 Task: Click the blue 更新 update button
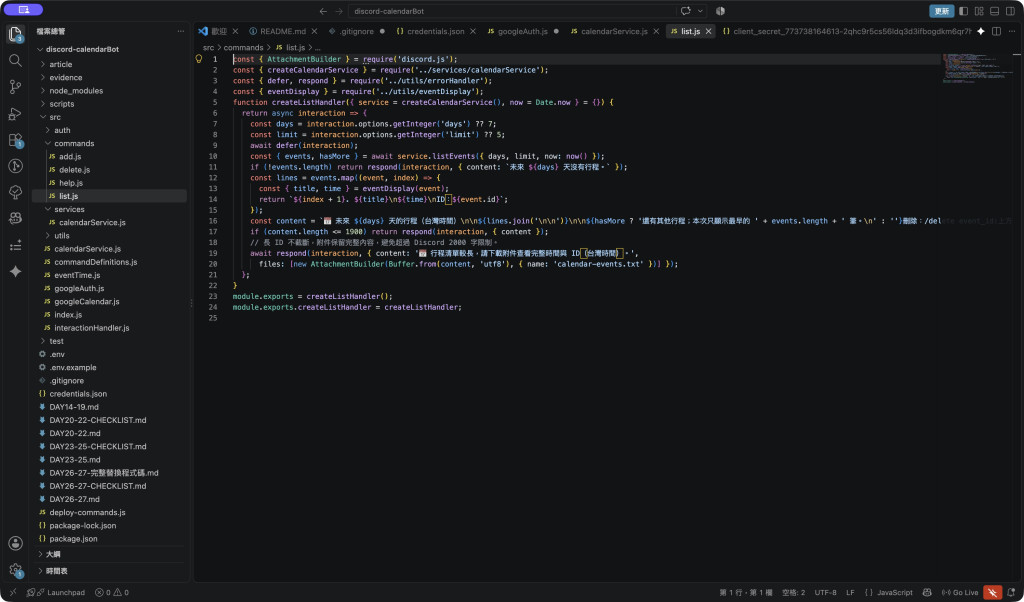coord(942,11)
